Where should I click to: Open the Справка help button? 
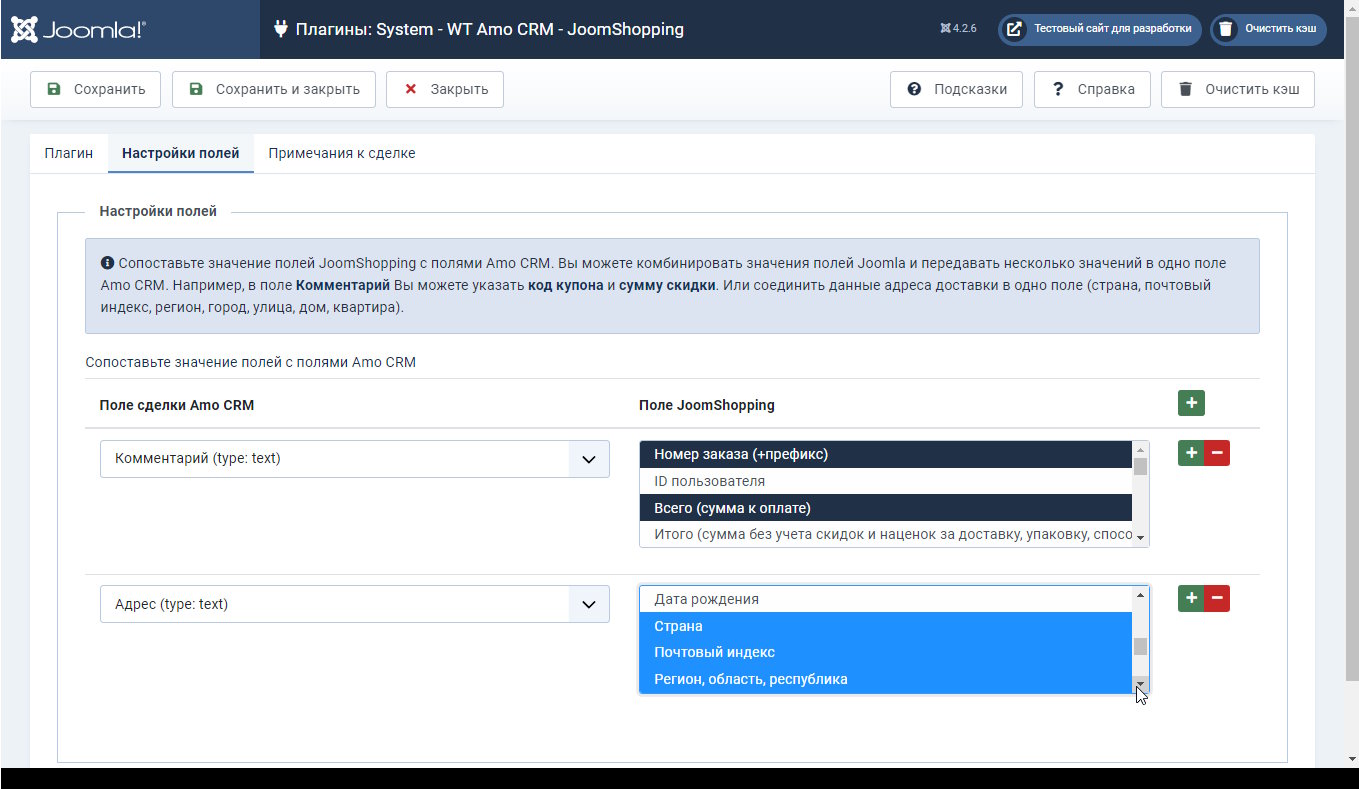(x=1092, y=89)
